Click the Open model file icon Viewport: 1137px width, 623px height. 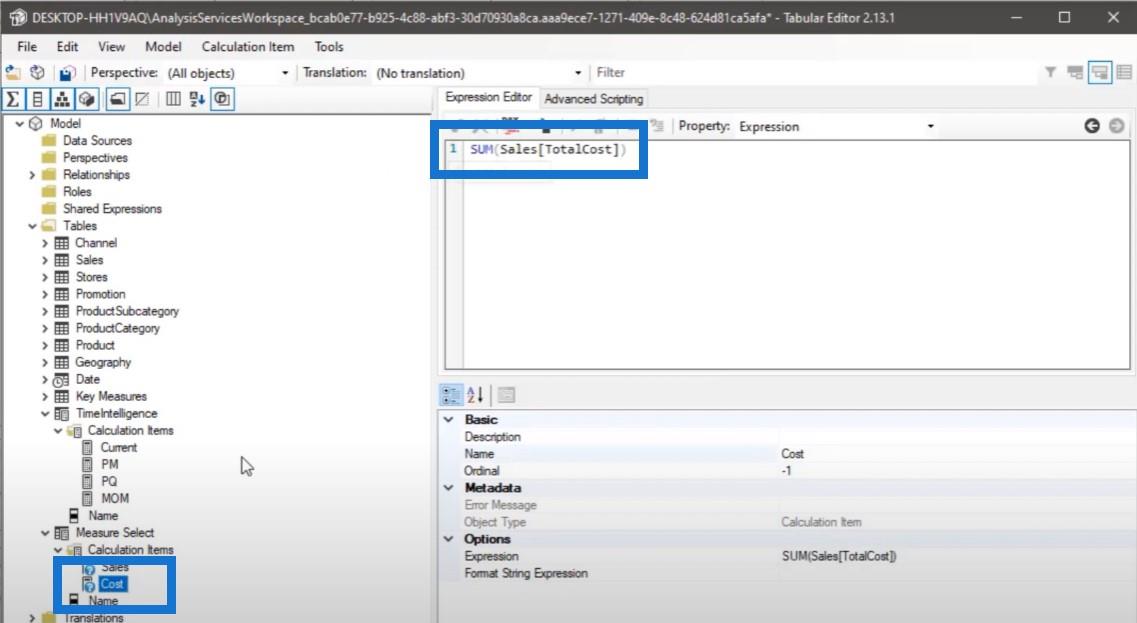(13, 73)
